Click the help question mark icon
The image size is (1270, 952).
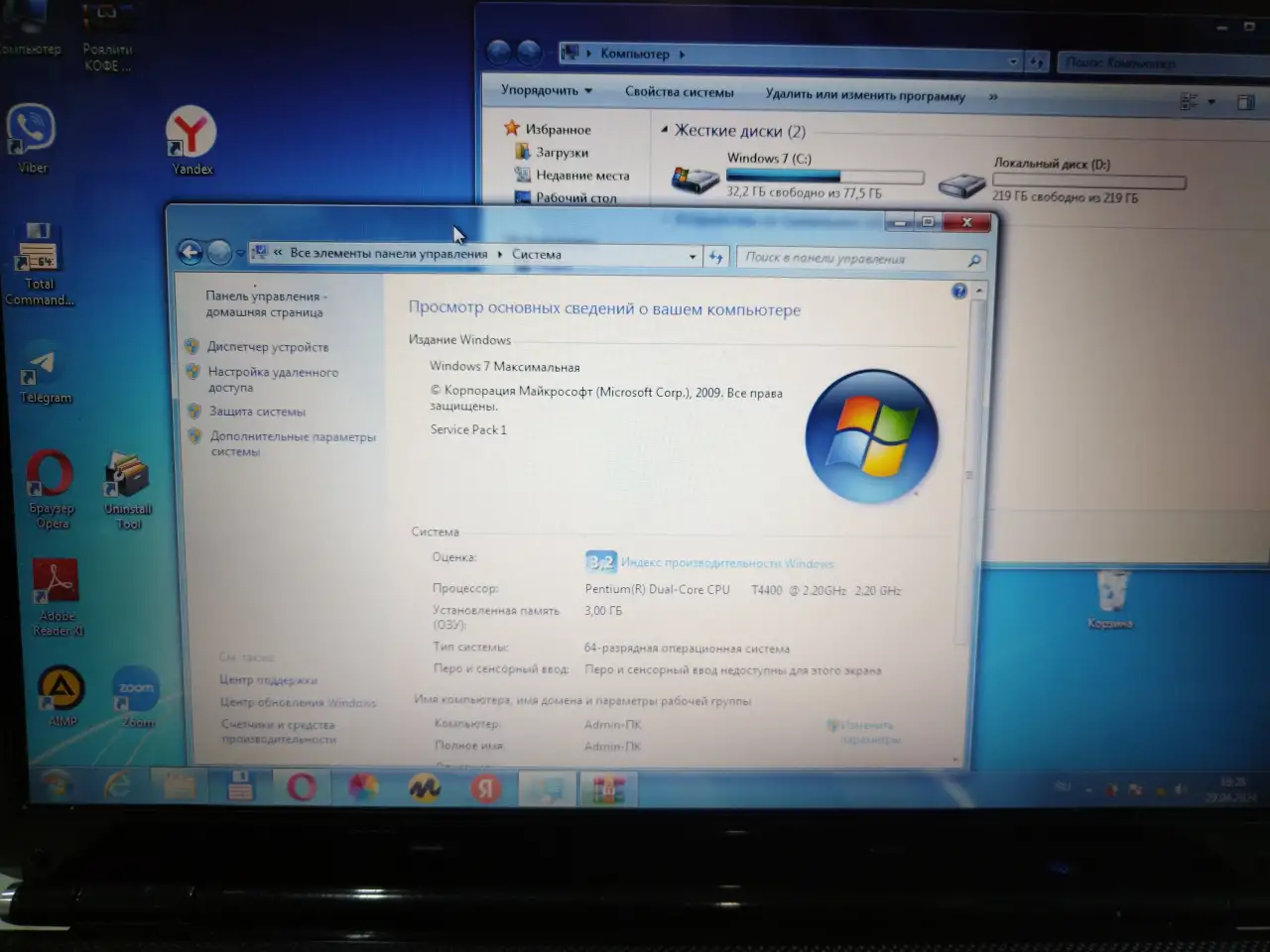click(958, 291)
